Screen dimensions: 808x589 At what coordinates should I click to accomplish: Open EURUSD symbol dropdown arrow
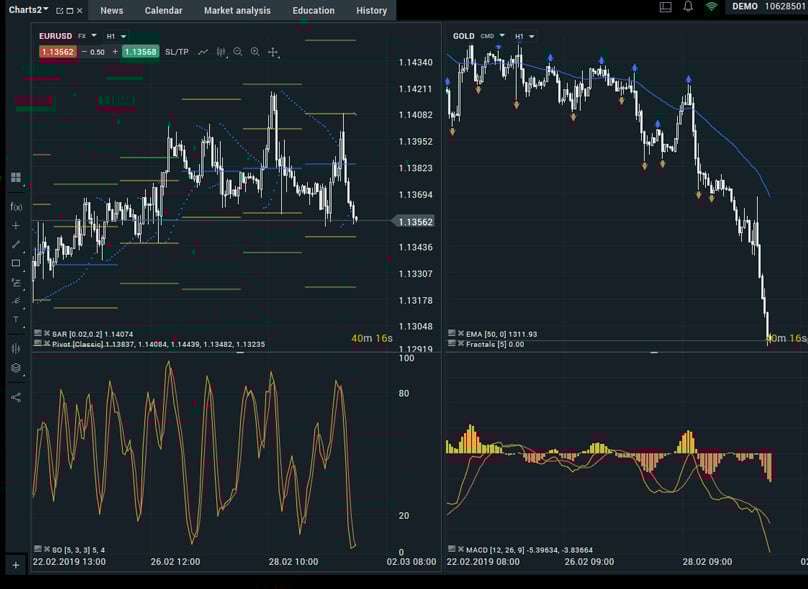point(94,36)
